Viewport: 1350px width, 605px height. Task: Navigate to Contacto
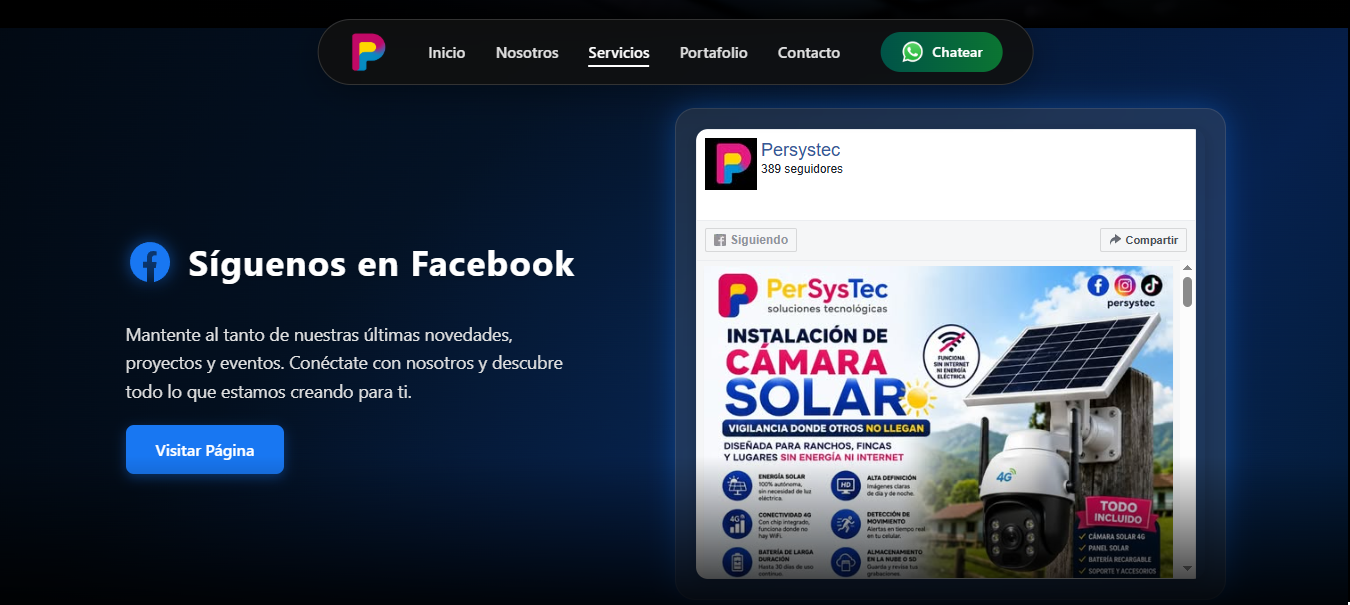pos(809,52)
